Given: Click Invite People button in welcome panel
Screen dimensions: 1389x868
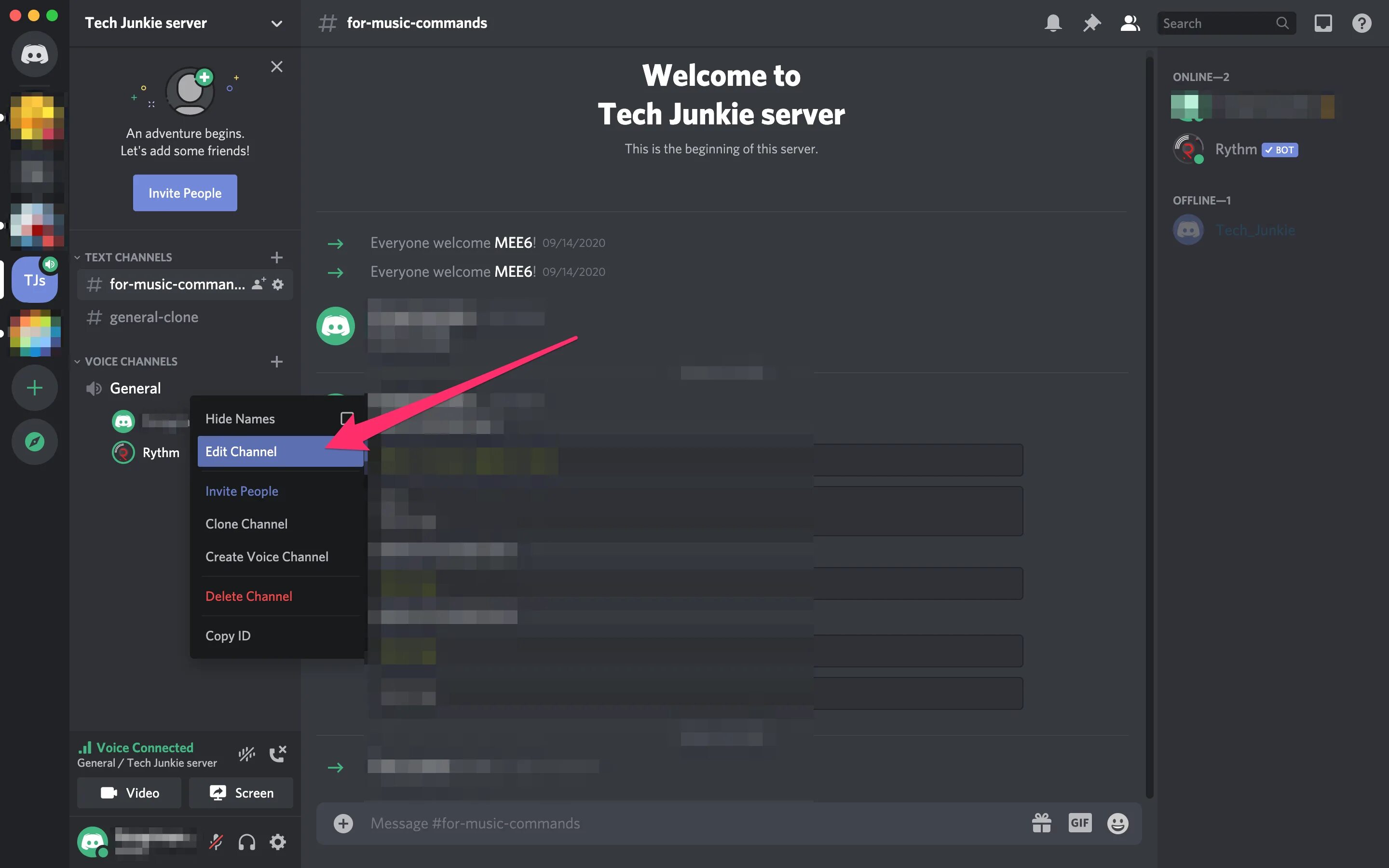Looking at the screenshot, I should tap(184, 193).
